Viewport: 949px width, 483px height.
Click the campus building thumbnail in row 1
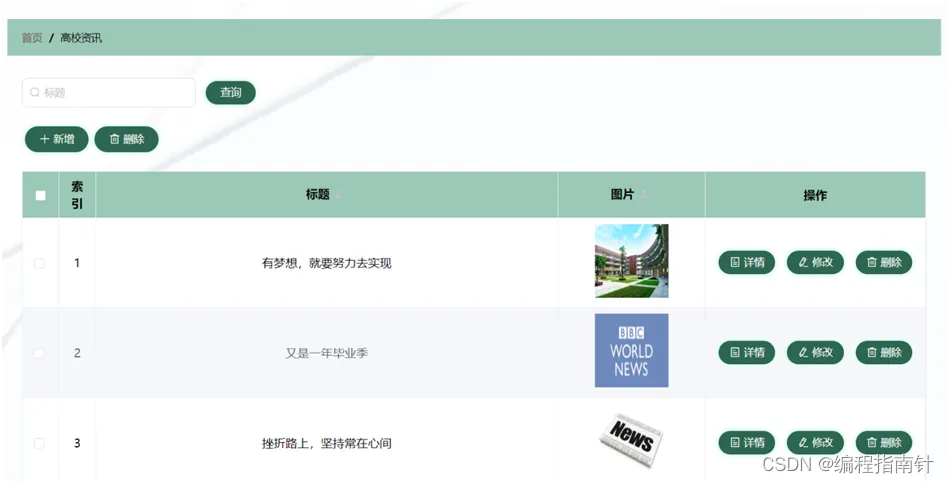[x=631, y=261]
